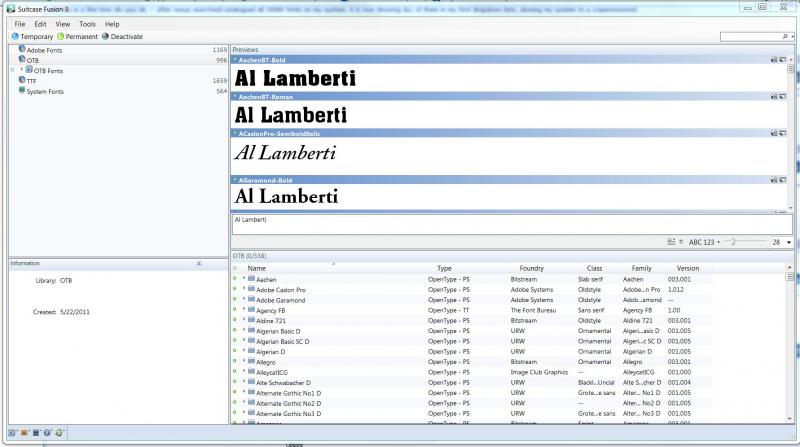800x447 pixels.
Task: Click the Allegro family folder icon
Action: (x=251, y=361)
